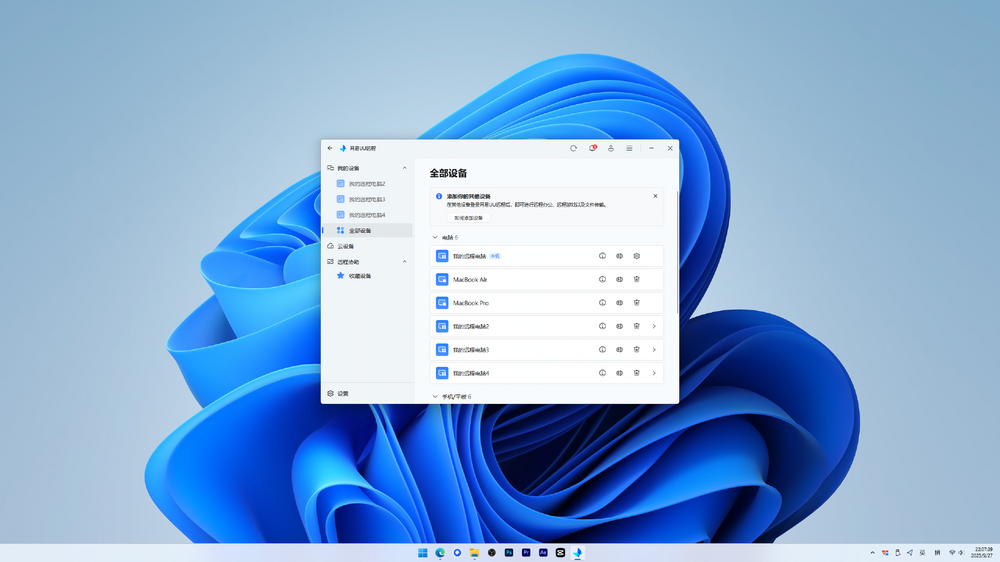The width and height of the screenshot is (1000, 562).
Task: Delete the MacBook Air device
Action: pyautogui.click(x=637, y=279)
